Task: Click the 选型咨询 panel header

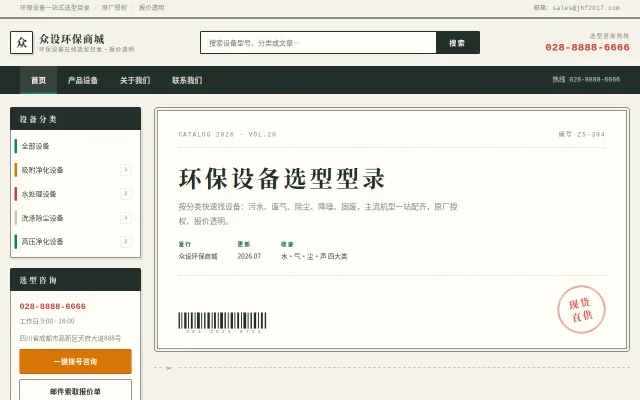Action: click(x=76, y=280)
